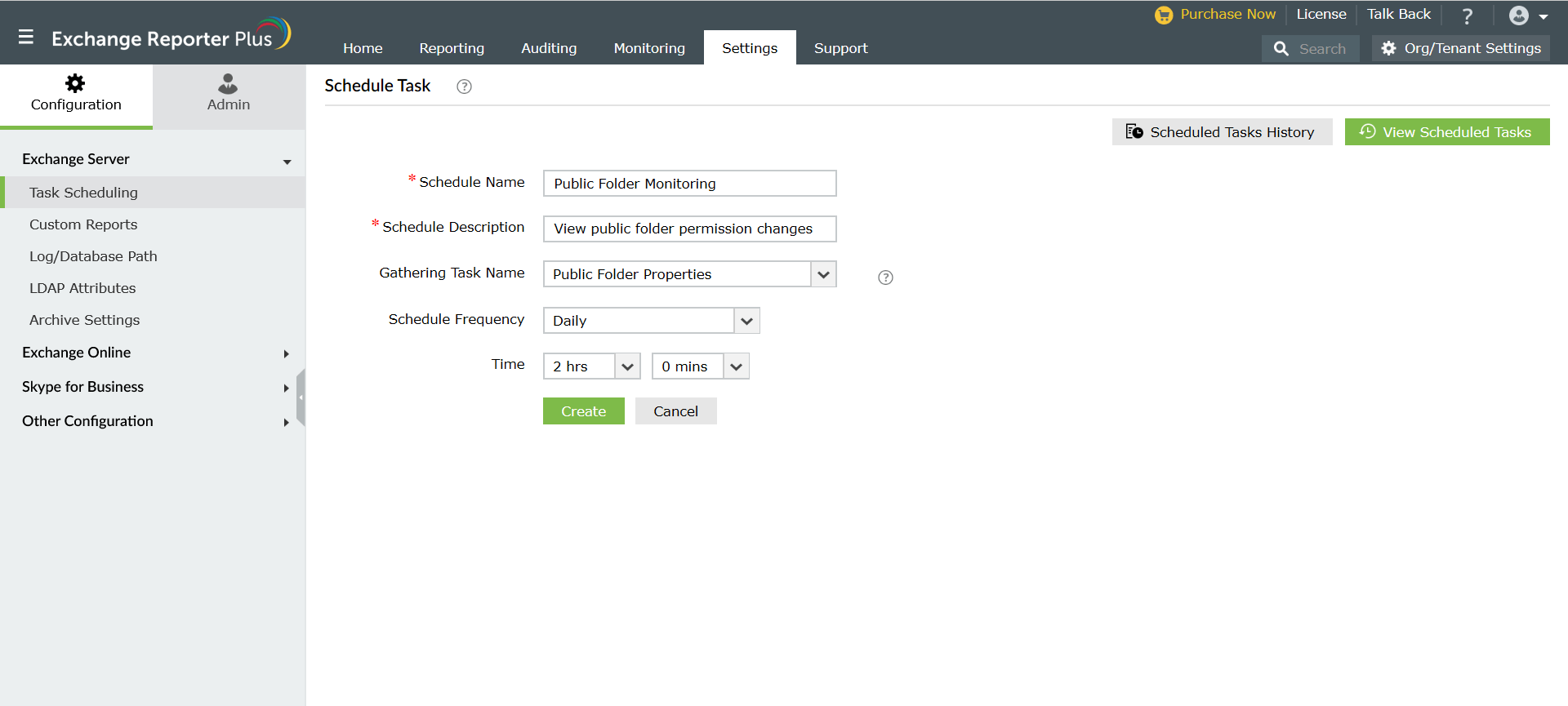Open Org/Tenant Settings
Screen dimensions: 1568x706
1461,48
